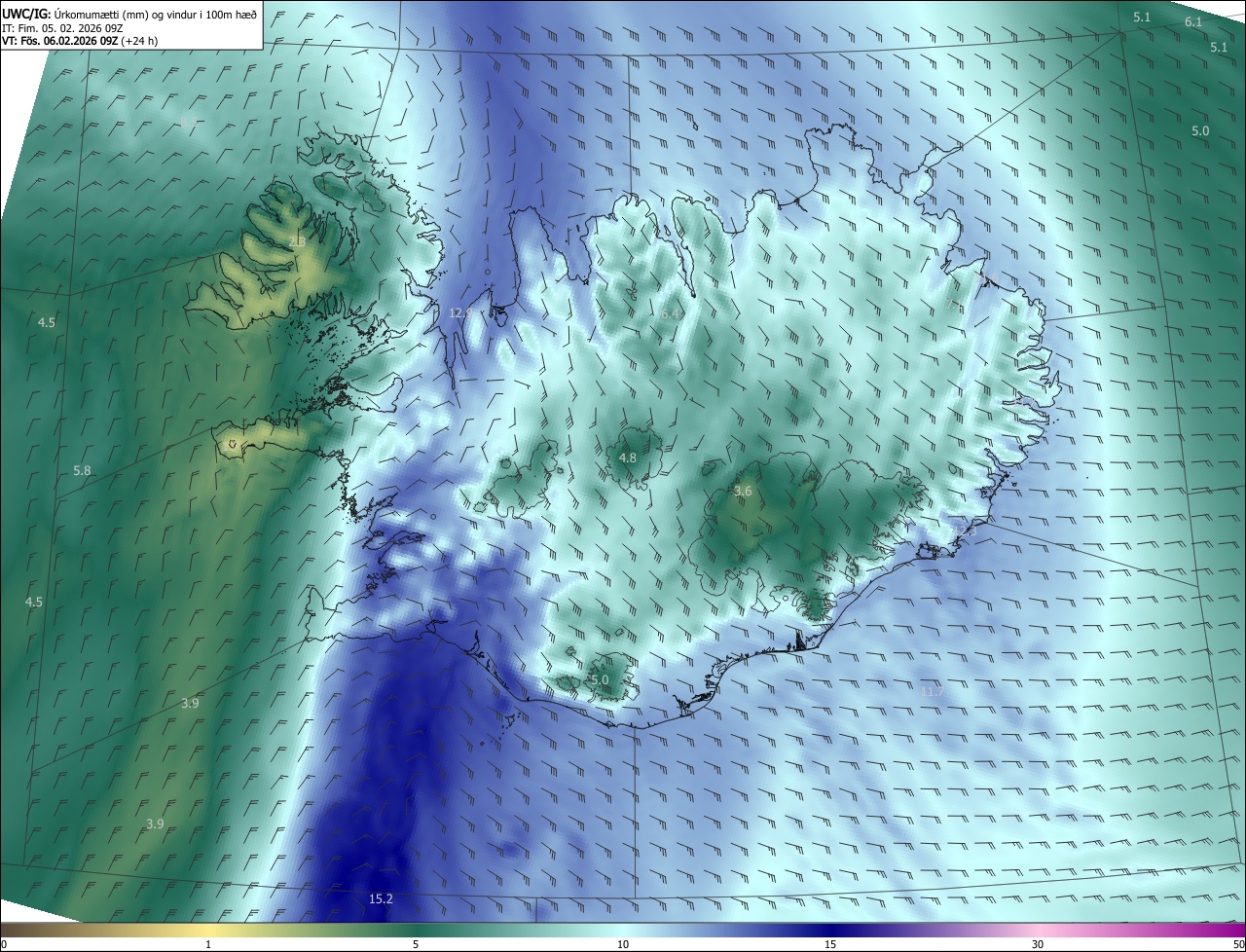This screenshot has width=1246, height=952.
Task: Click the 6.4 value label on the map
Action: click(670, 314)
